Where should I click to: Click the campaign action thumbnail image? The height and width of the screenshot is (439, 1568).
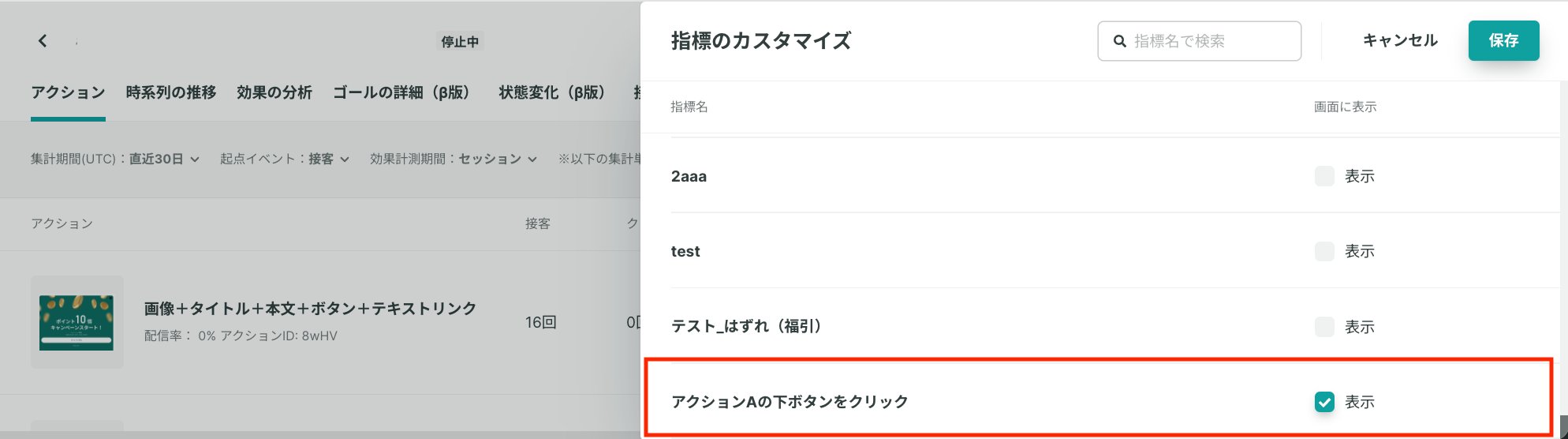coord(77,322)
